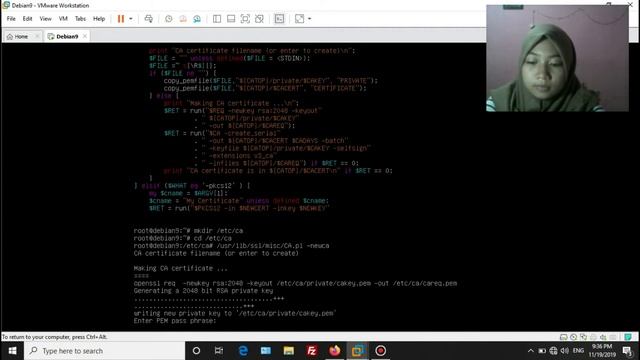The height and width of the screenshot is (360, 640).
Task: Select the VMware Workstation taskbar button
Action: coord(358,351)
